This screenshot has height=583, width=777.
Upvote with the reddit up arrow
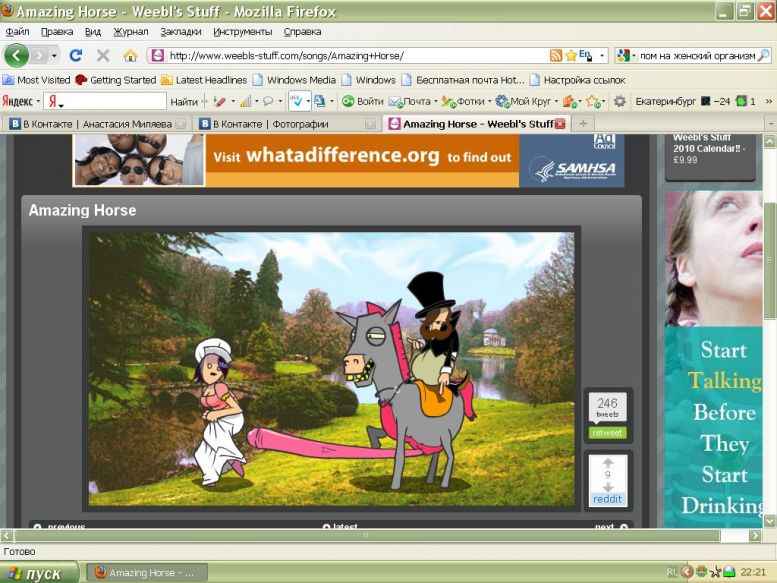click(608, 463)
